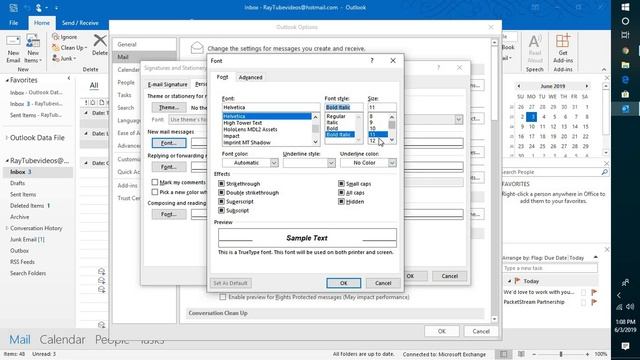Go to the previous month in calendar
This screenshot has height=360, width=640.
518,86
